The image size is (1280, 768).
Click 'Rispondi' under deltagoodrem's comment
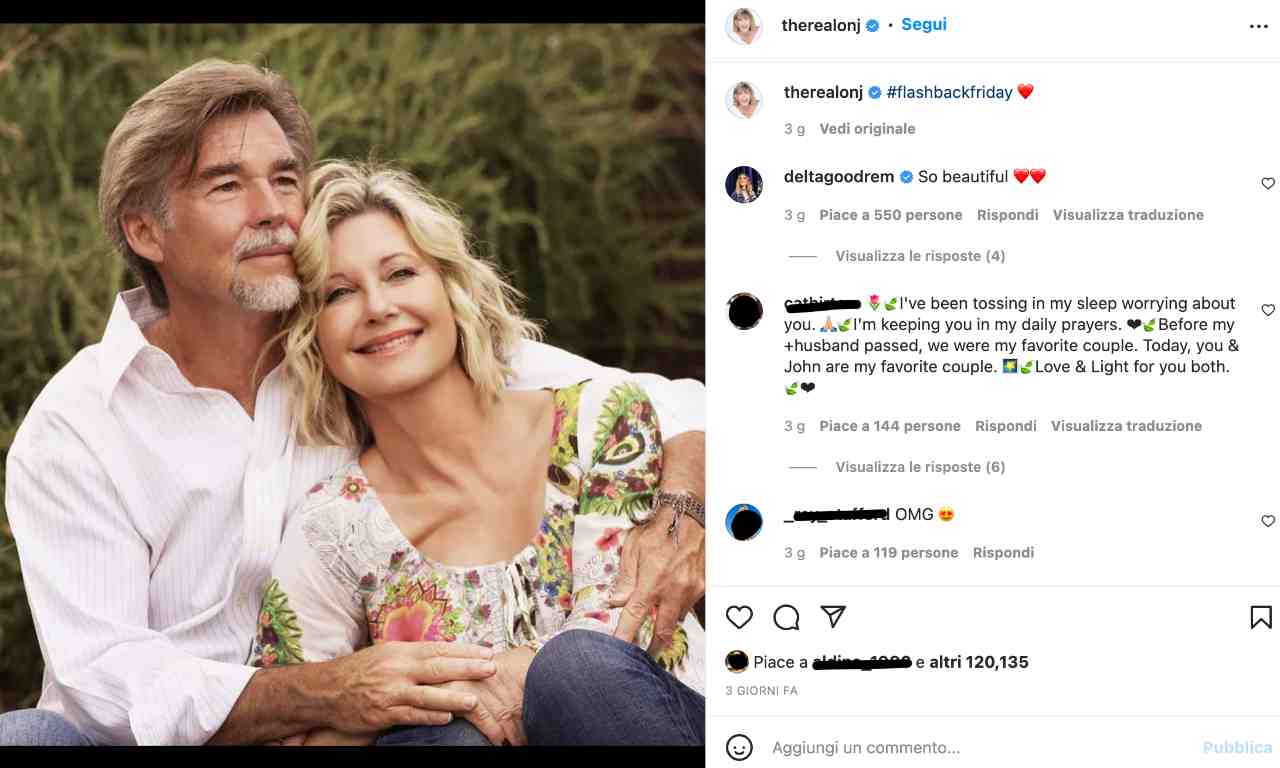(1007, 215)
